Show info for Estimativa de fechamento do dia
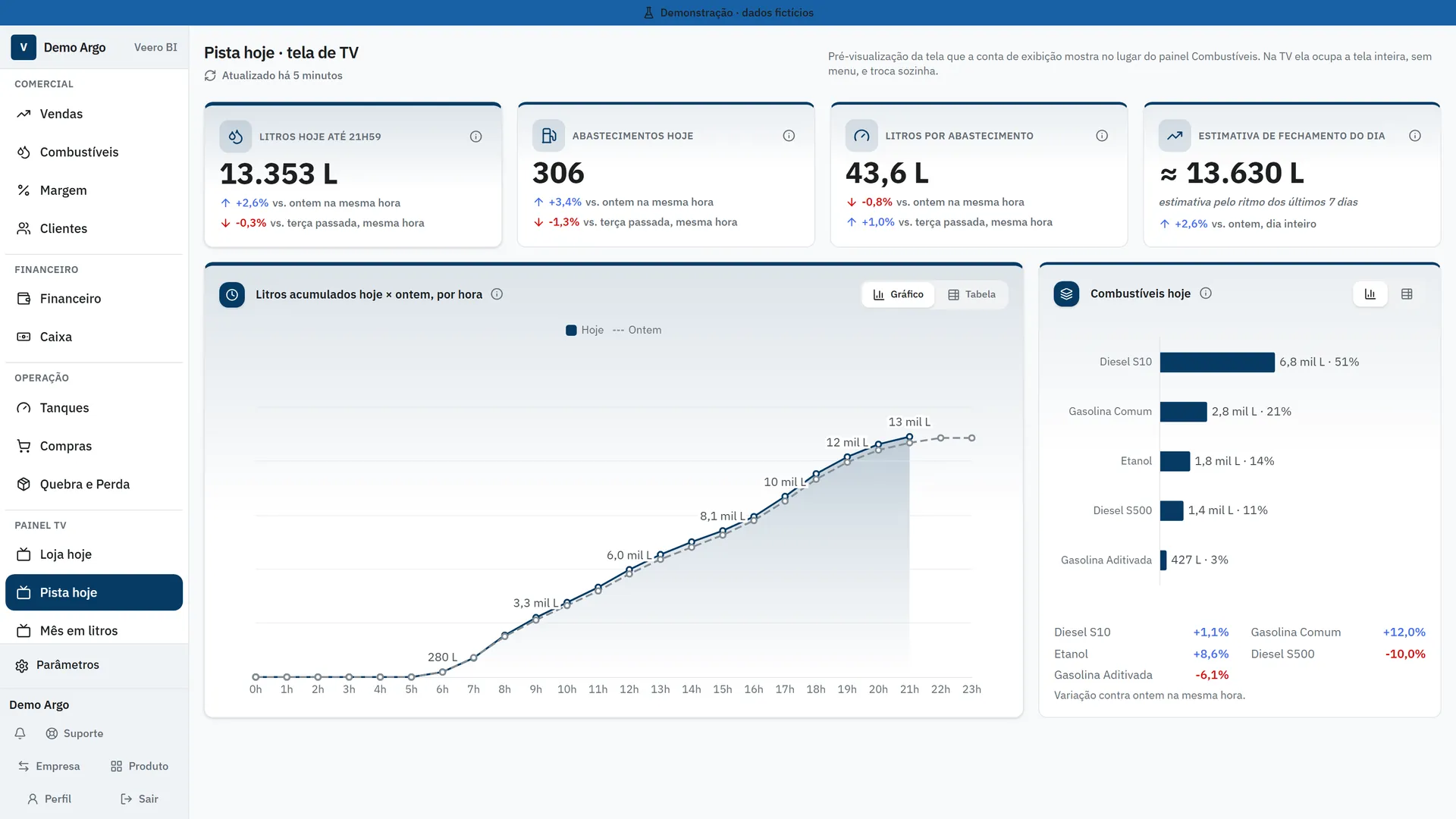The width and height of the screenshot is (1456, 819). (1415, 136)
